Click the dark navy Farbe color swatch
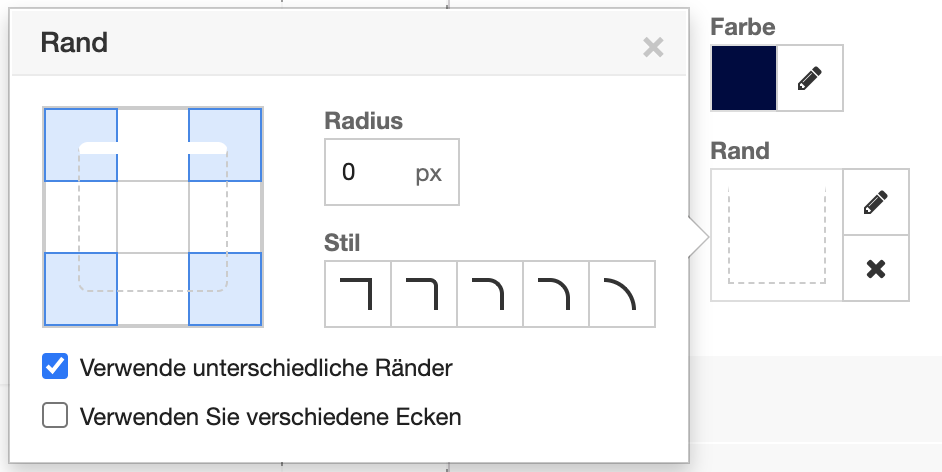Viewport: 942px width, 472px height. [743, 78]
